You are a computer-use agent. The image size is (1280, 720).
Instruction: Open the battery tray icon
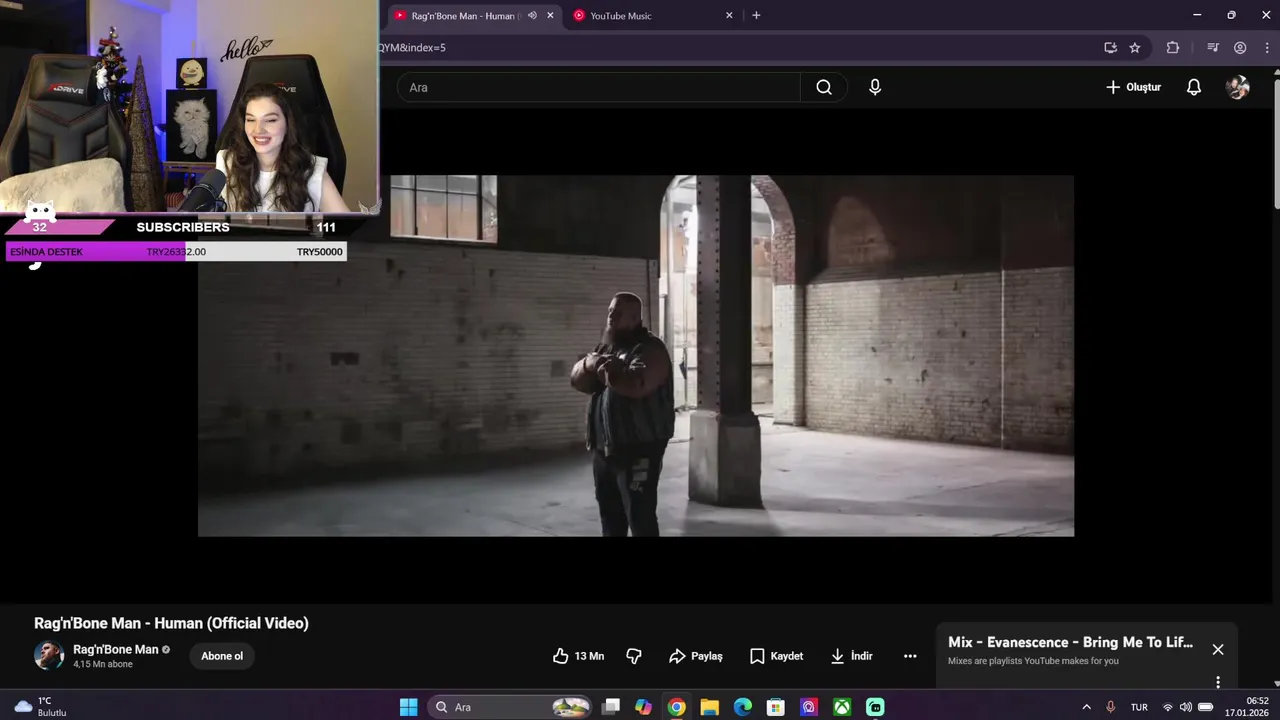pyautogui.click(x=1206, y=707)
